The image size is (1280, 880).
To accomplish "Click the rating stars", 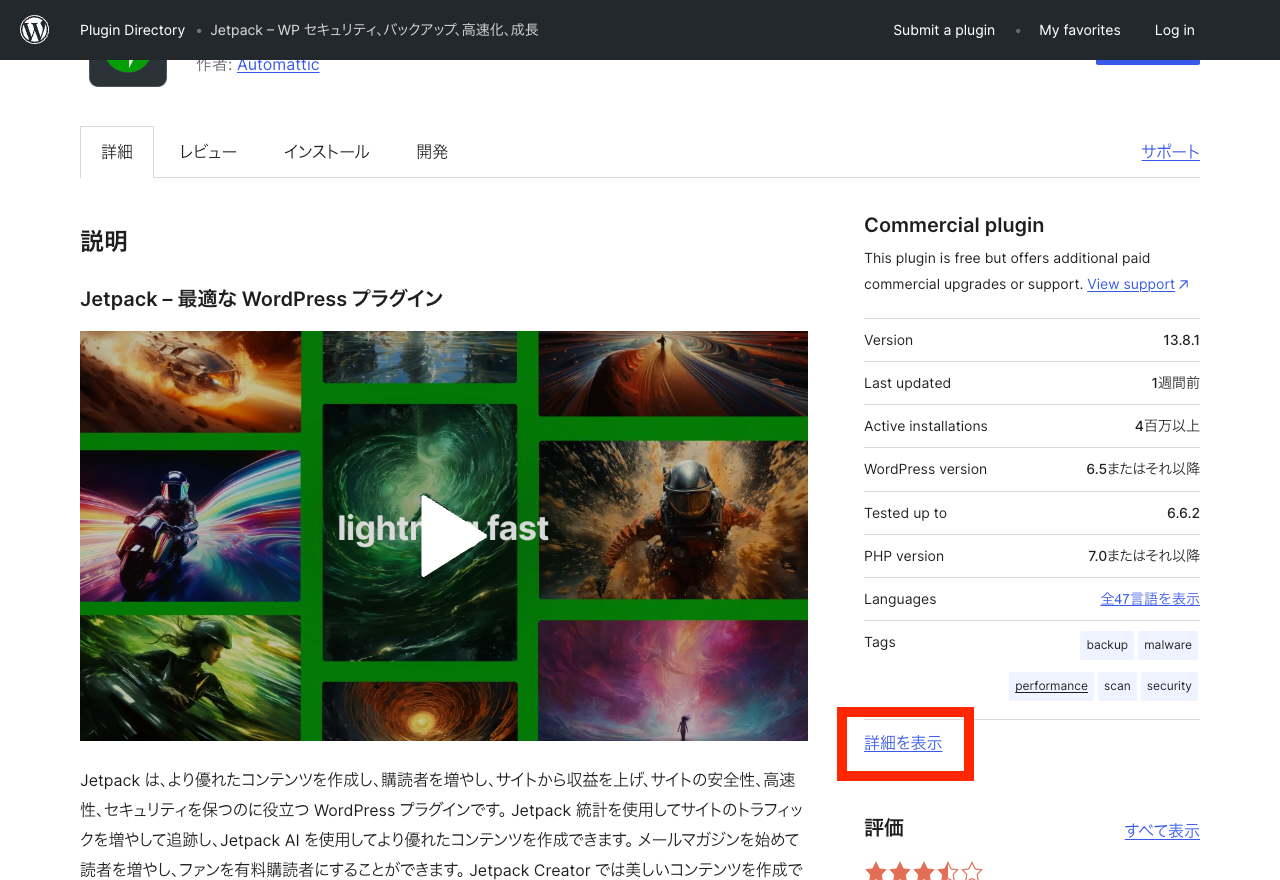I will pos(924,872).
